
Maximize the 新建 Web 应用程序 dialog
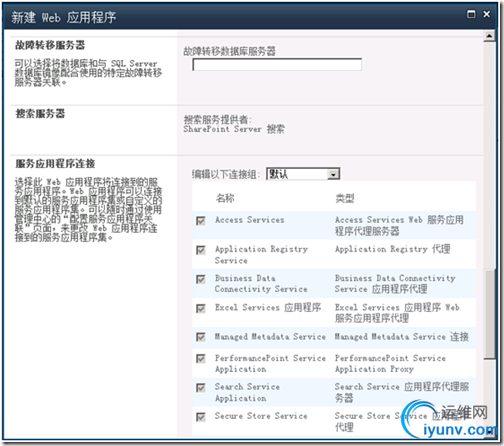471,14
